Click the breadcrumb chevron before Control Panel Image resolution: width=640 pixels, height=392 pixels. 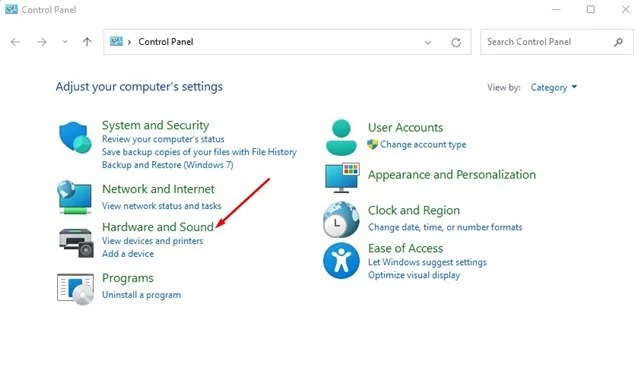pos(129,42)
